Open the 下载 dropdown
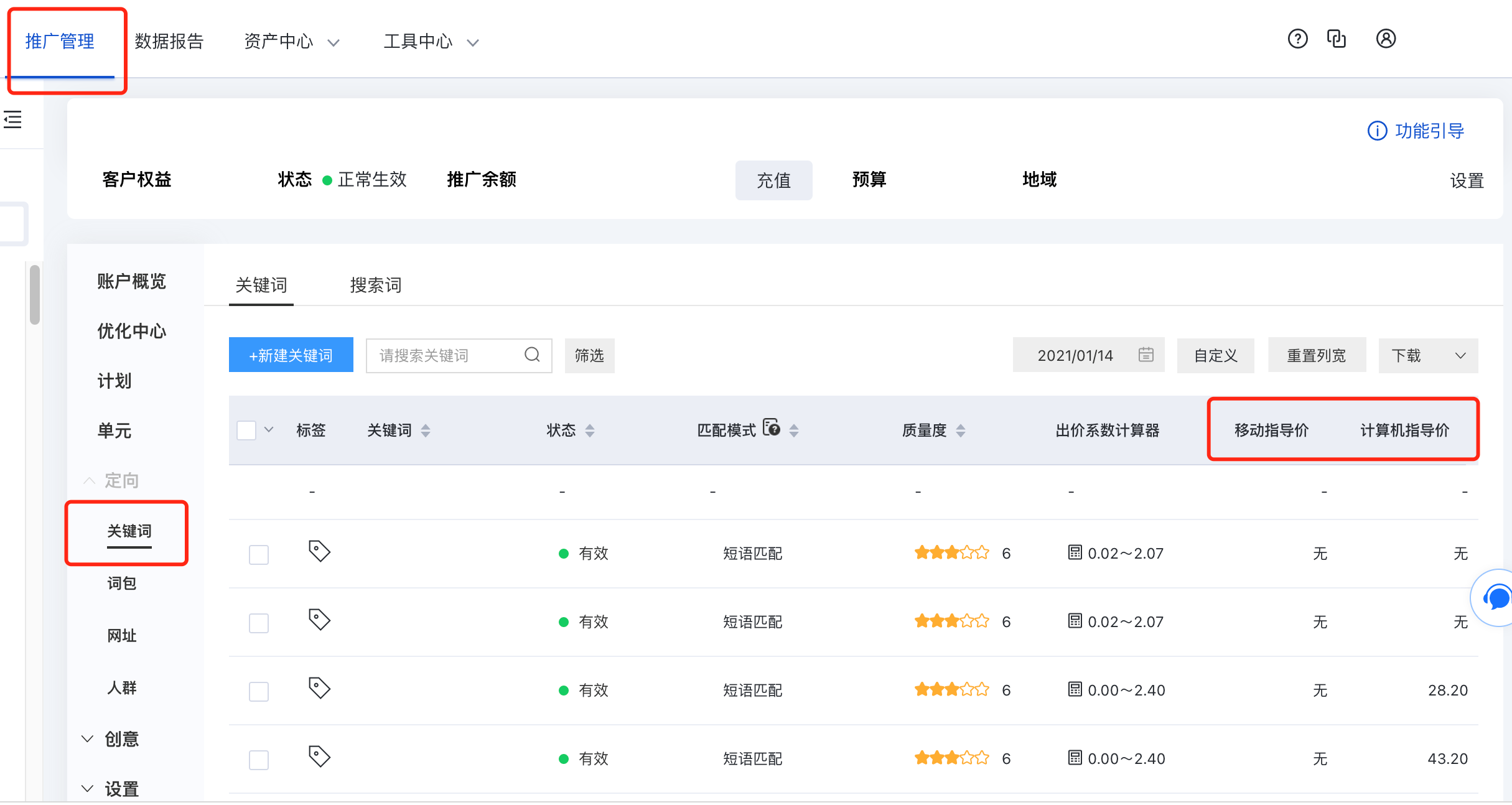 tap(1428, 355)
